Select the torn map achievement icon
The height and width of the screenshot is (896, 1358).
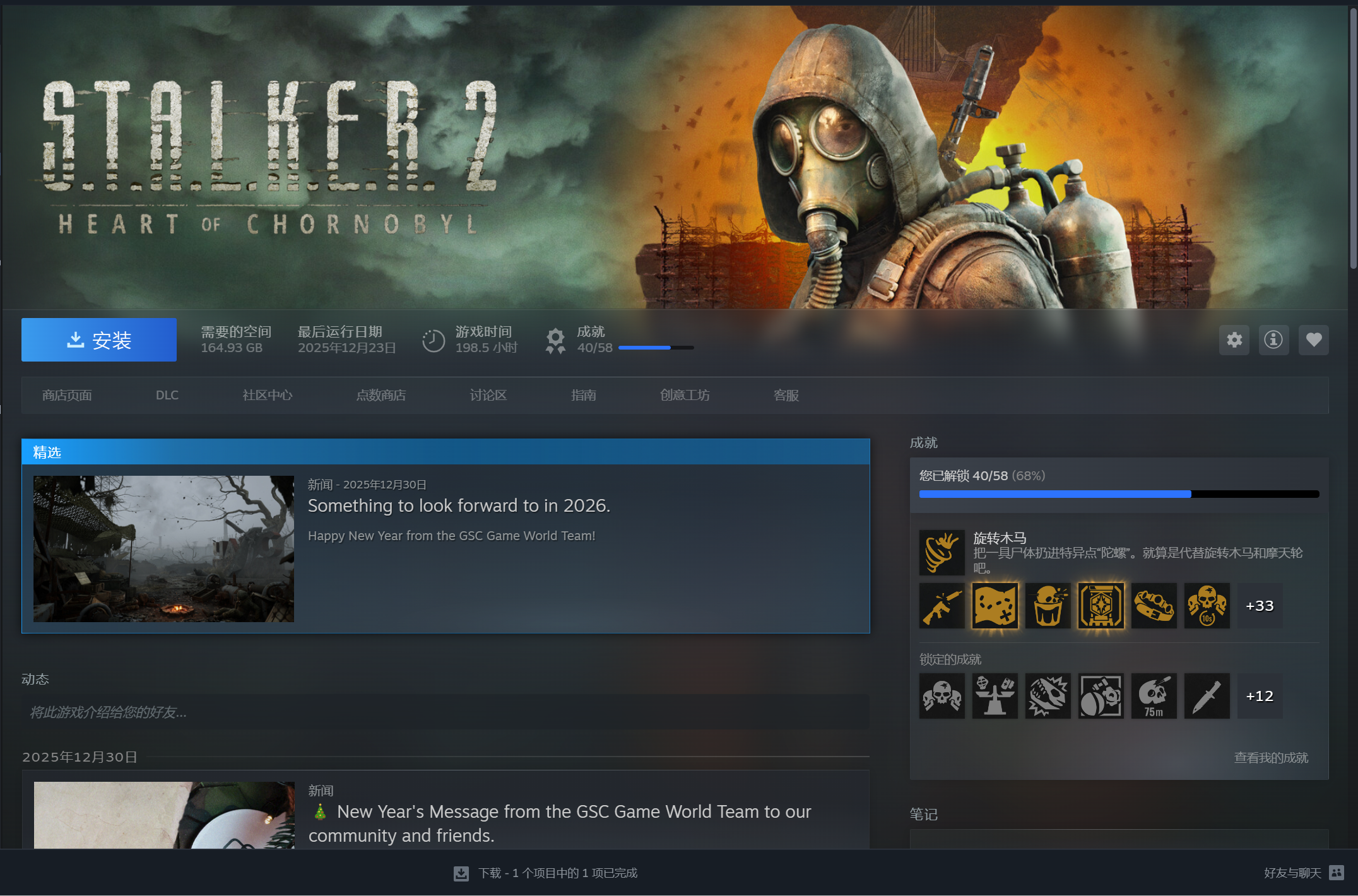coord(995,606)
